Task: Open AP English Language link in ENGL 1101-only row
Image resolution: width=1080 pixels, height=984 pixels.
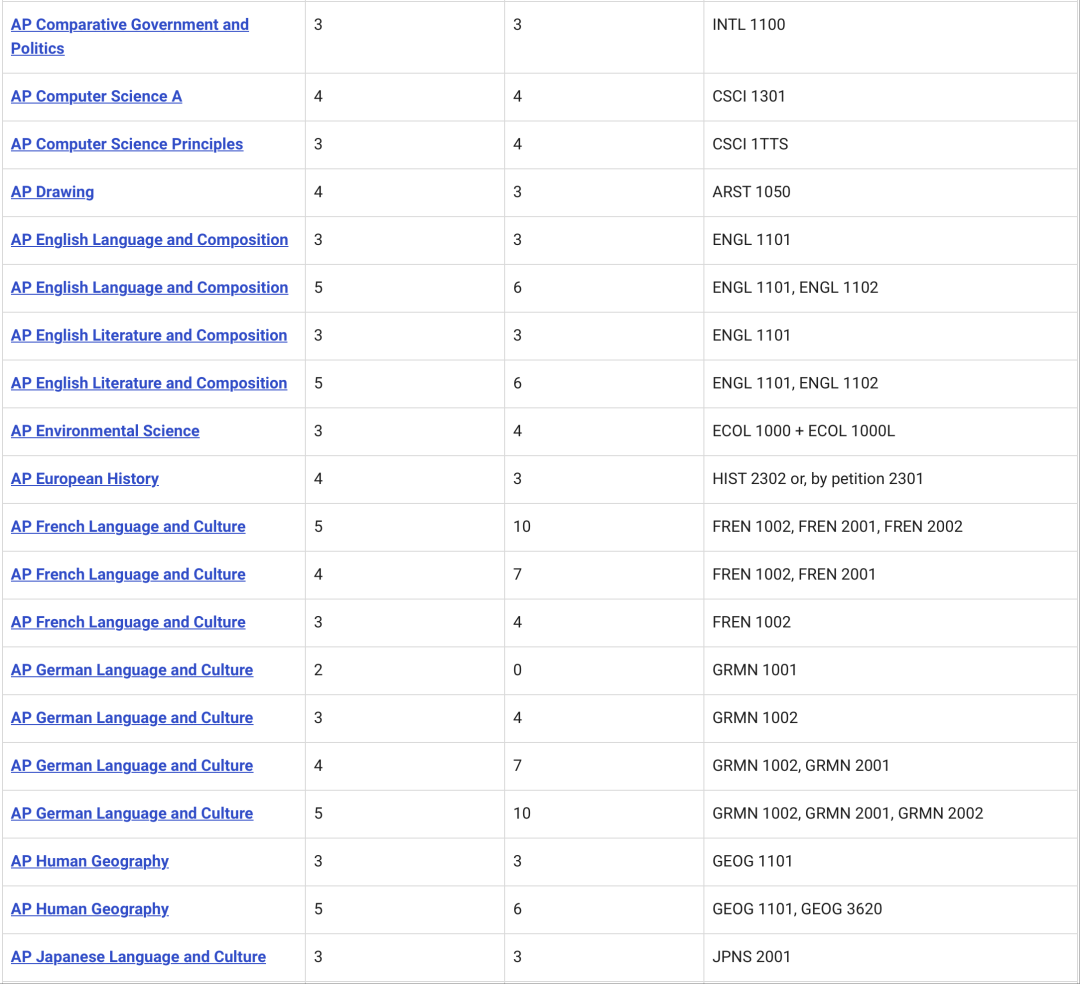Action: 149,240
